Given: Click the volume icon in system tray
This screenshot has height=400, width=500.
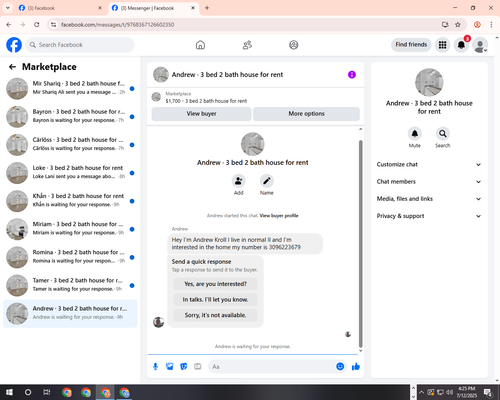Looking at the screenshot, I should click(450, 392).
